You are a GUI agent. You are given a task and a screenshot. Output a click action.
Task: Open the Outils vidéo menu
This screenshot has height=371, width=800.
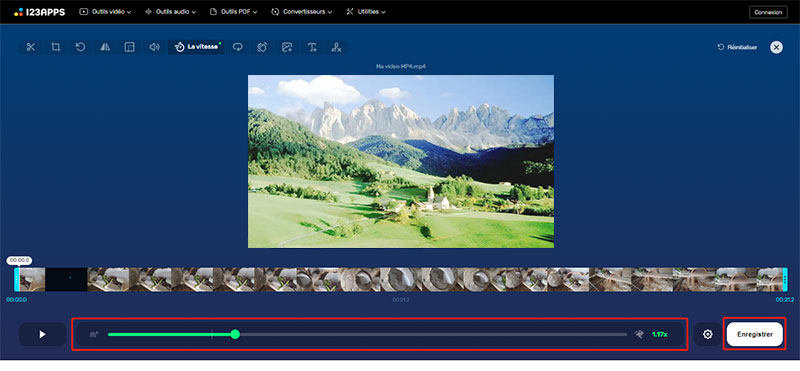pyautogui.click(x=105, y=12)
